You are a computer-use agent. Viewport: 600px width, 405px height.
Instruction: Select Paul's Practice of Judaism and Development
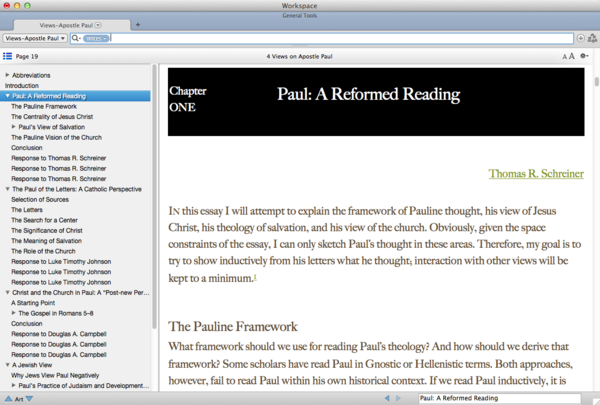click(x=84, y=385)
